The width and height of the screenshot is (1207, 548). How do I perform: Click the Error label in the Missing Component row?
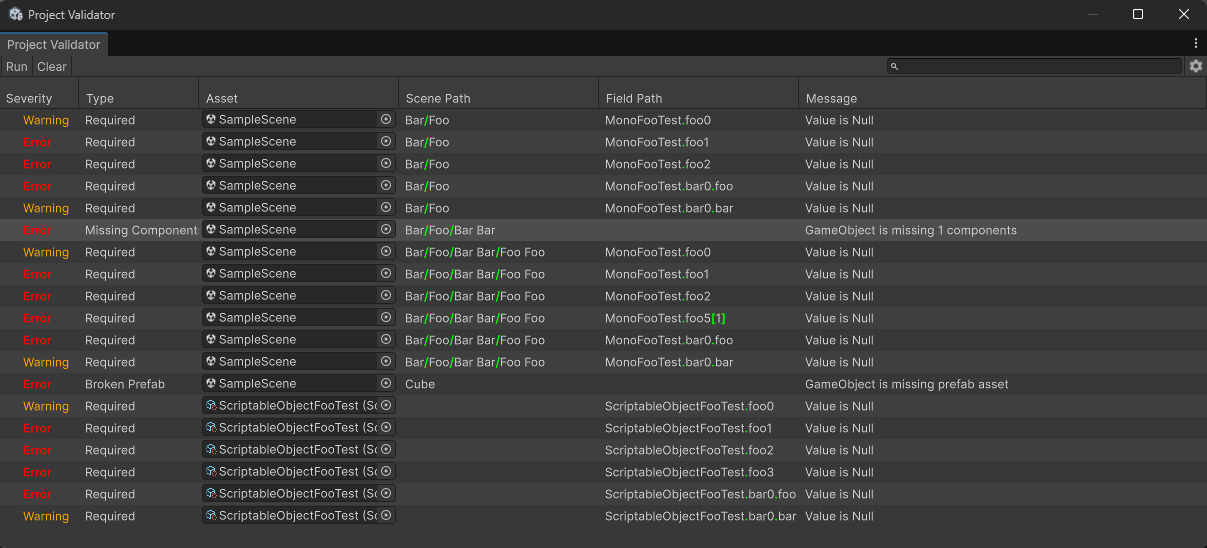tap(37, 230)
